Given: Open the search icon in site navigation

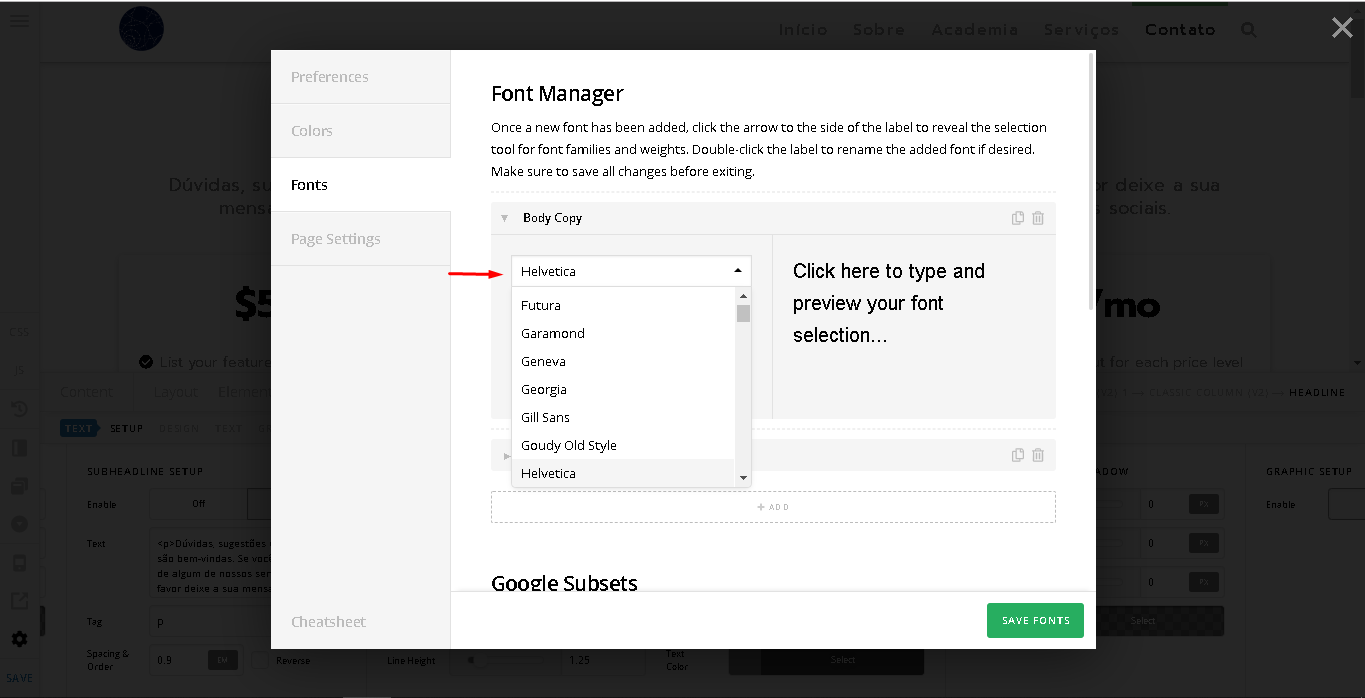Looking at the screenshot, I should point(1248,30).
